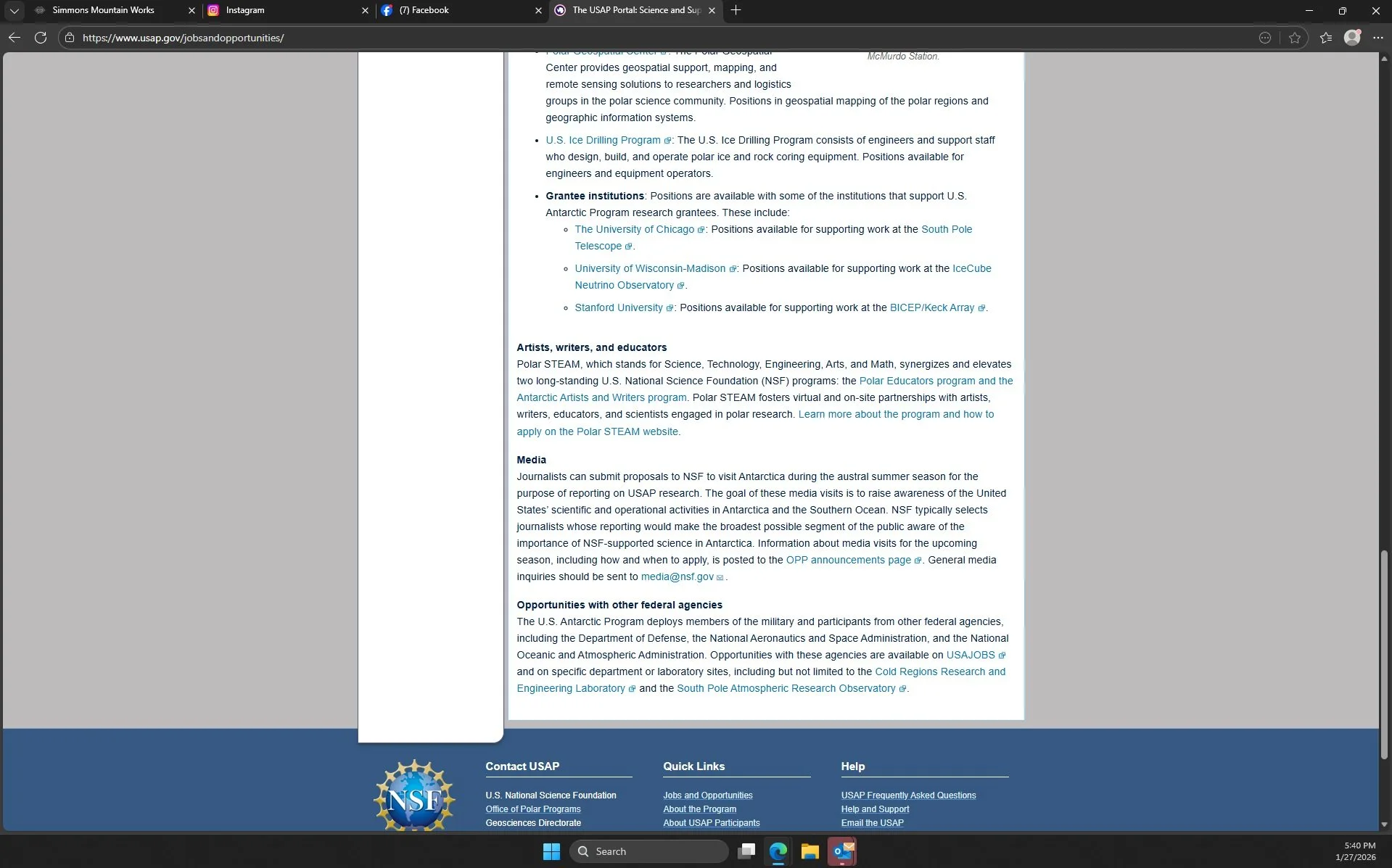
Task: Open Office of Polar Programs footer link
Action: 533,809
